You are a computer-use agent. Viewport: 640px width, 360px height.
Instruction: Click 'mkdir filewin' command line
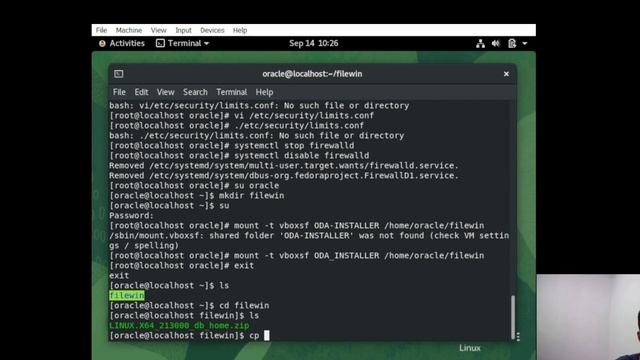196,196
